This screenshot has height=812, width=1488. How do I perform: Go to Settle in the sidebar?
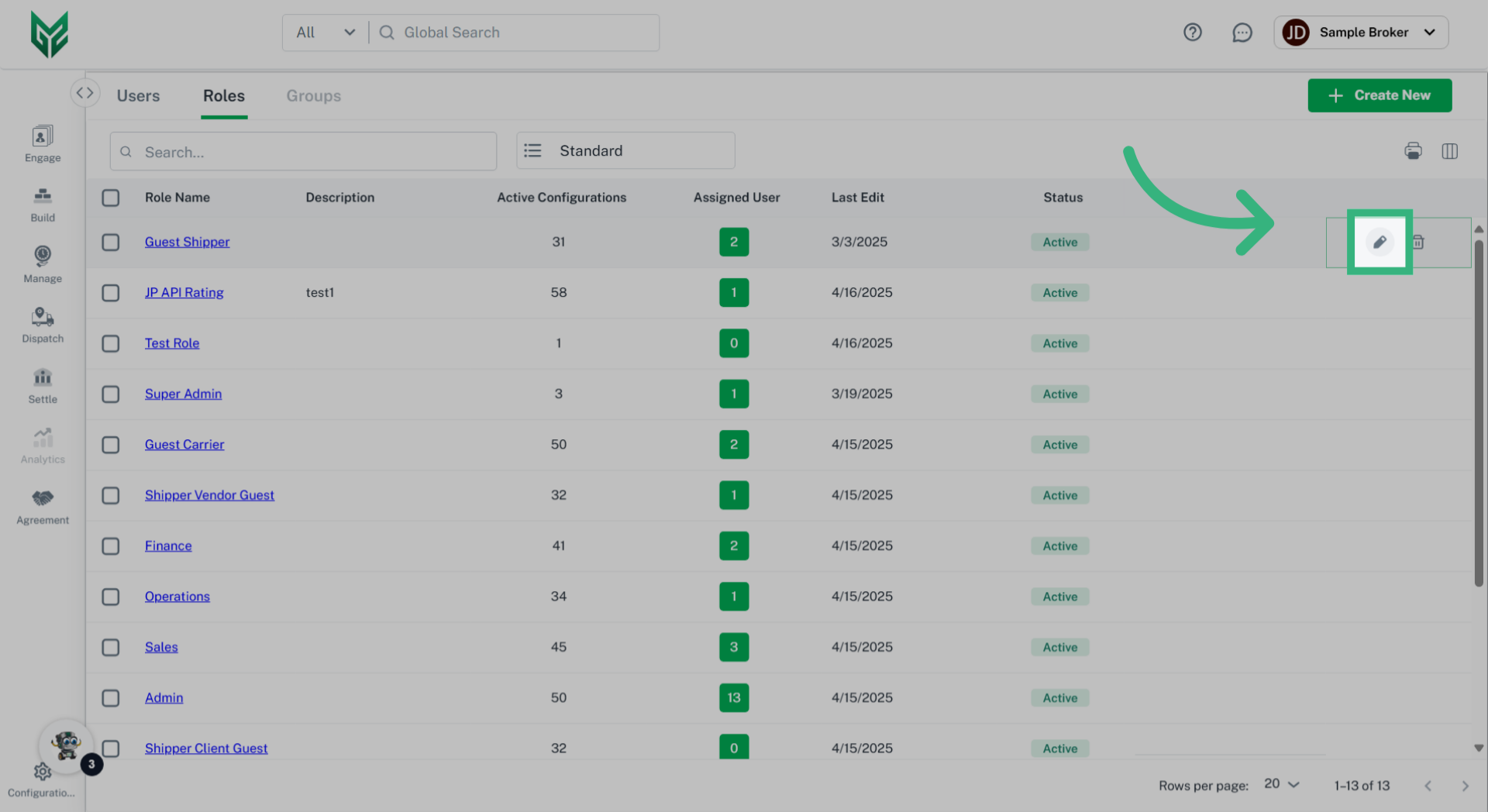43,385
